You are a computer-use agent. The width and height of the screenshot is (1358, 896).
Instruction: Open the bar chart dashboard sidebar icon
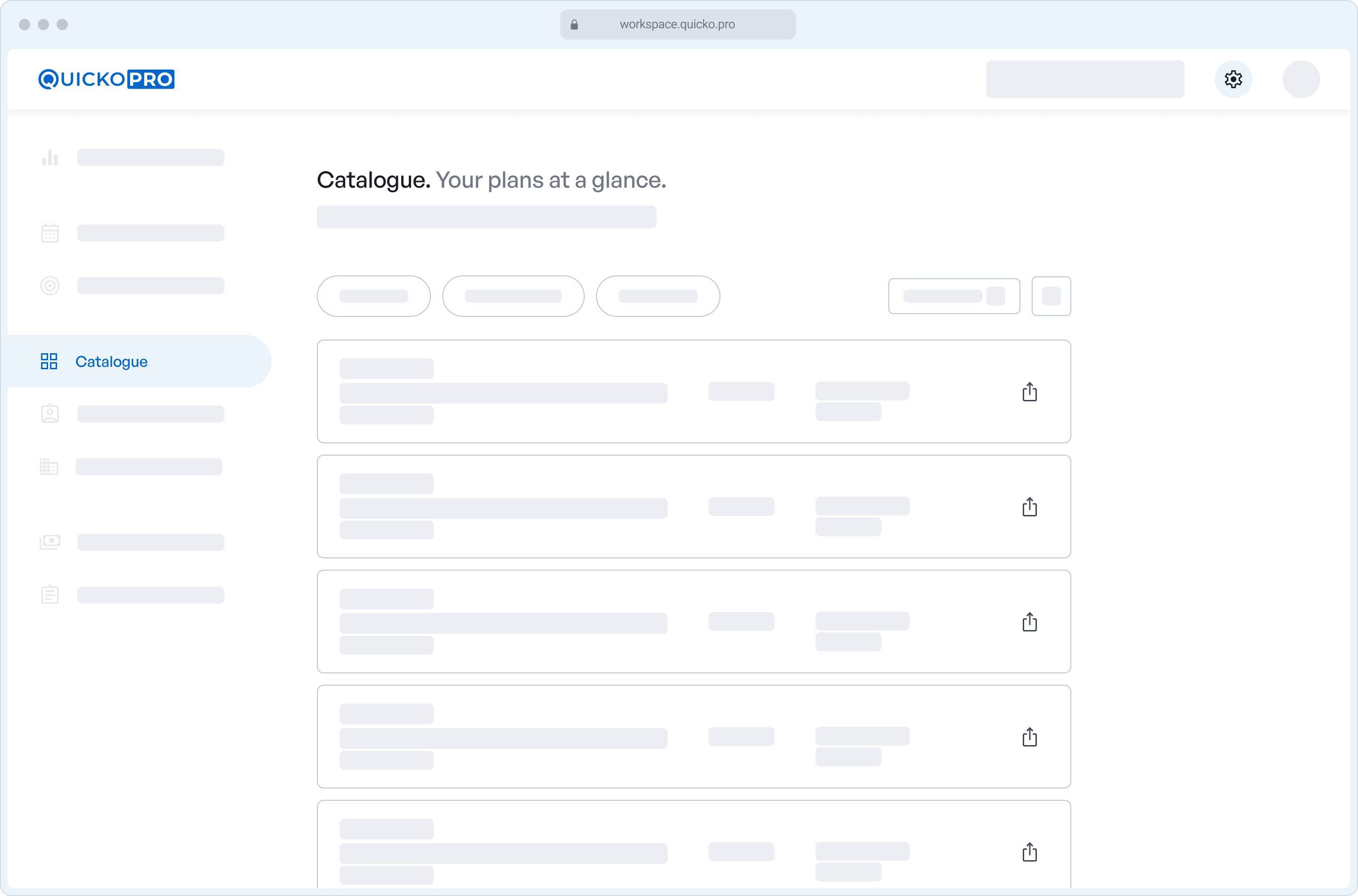50,157
